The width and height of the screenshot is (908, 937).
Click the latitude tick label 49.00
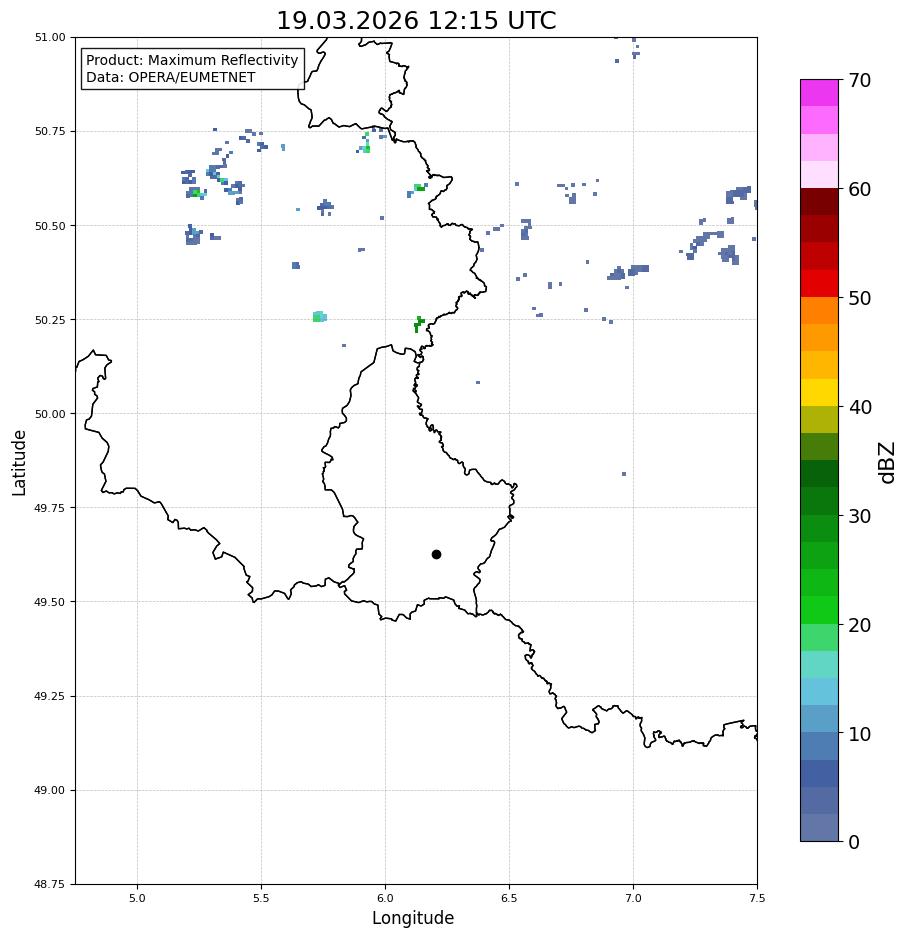[50, 790]
